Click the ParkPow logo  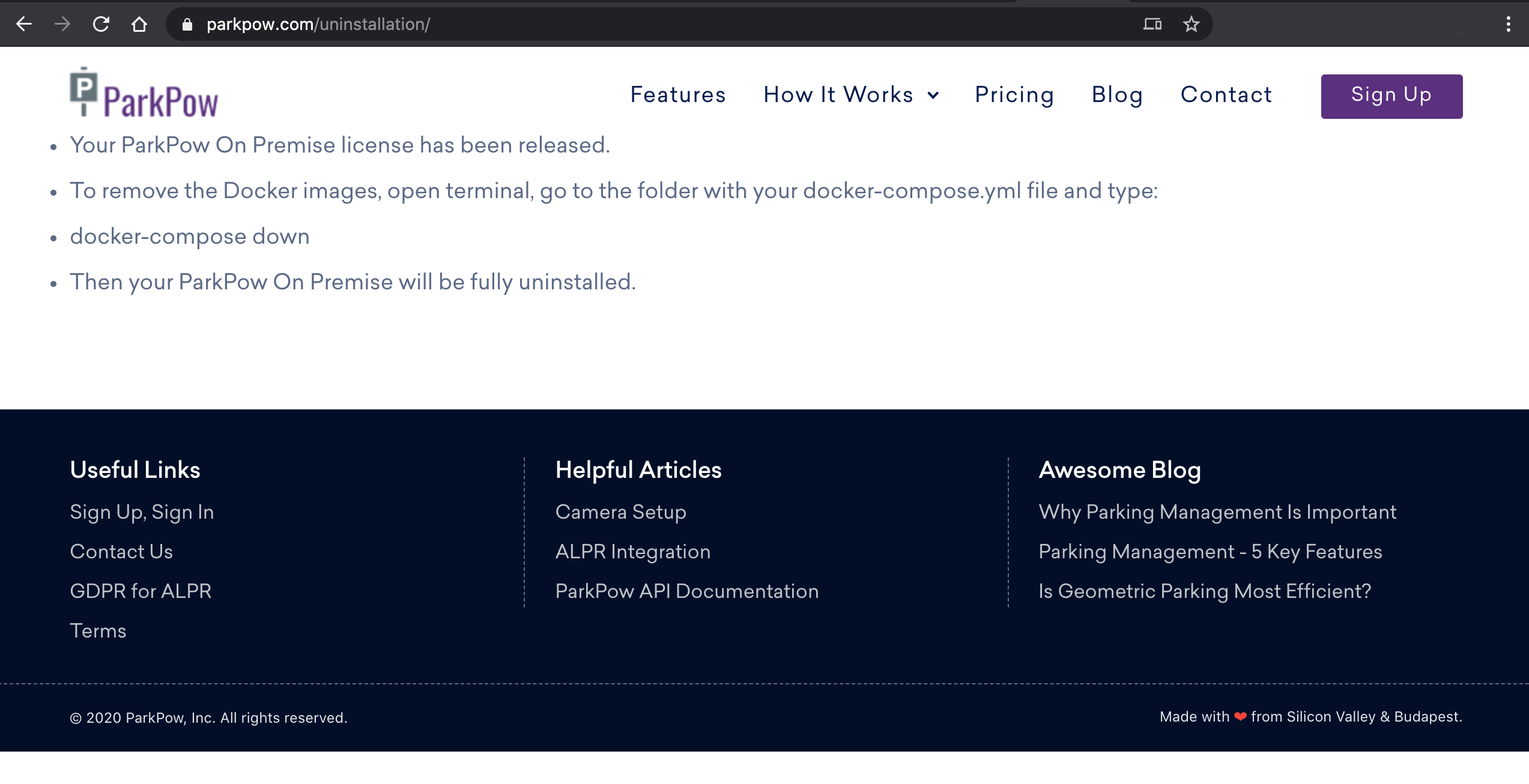(x=144, y=93)
